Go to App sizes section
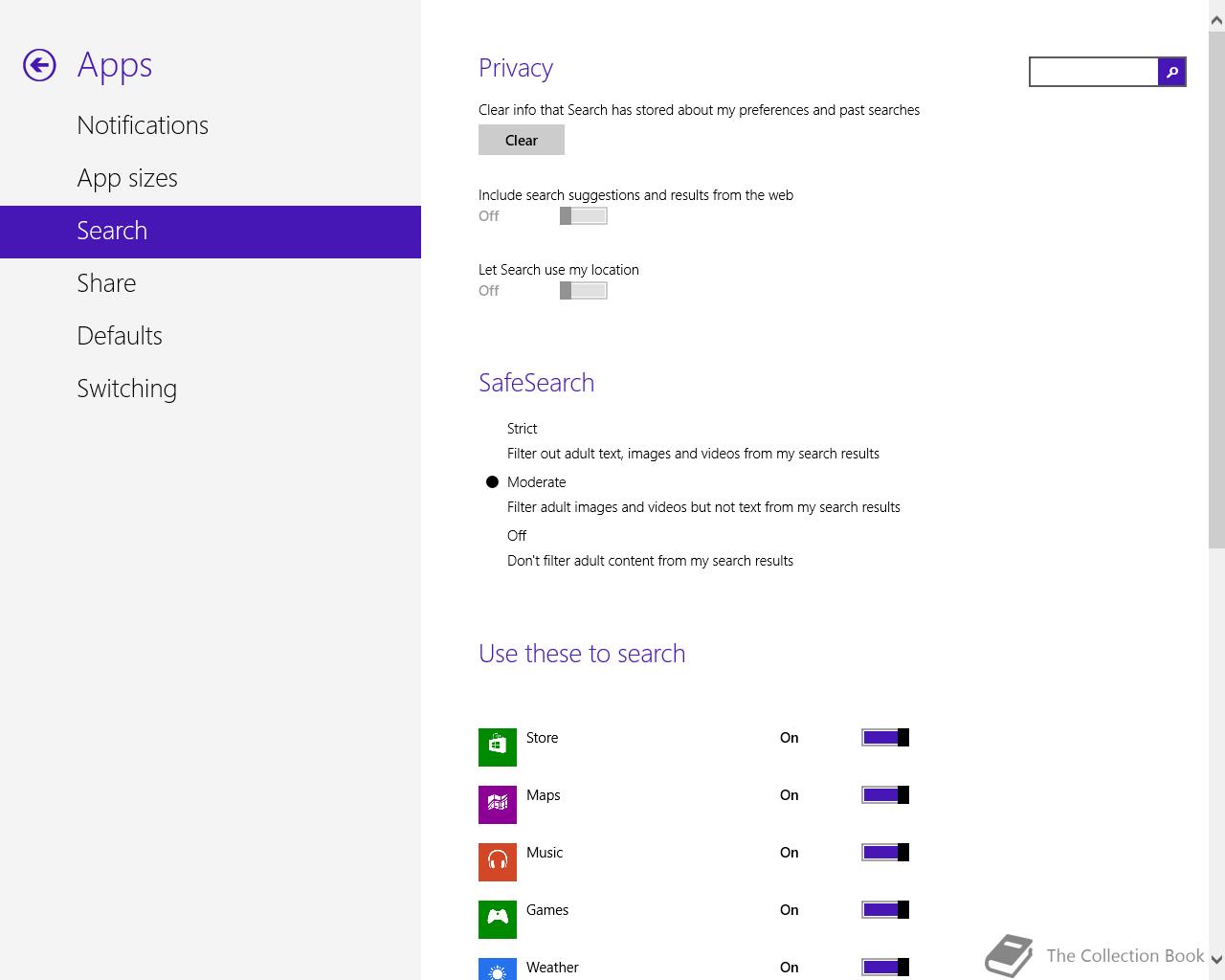1225x980 pixels. click(127, 178)
